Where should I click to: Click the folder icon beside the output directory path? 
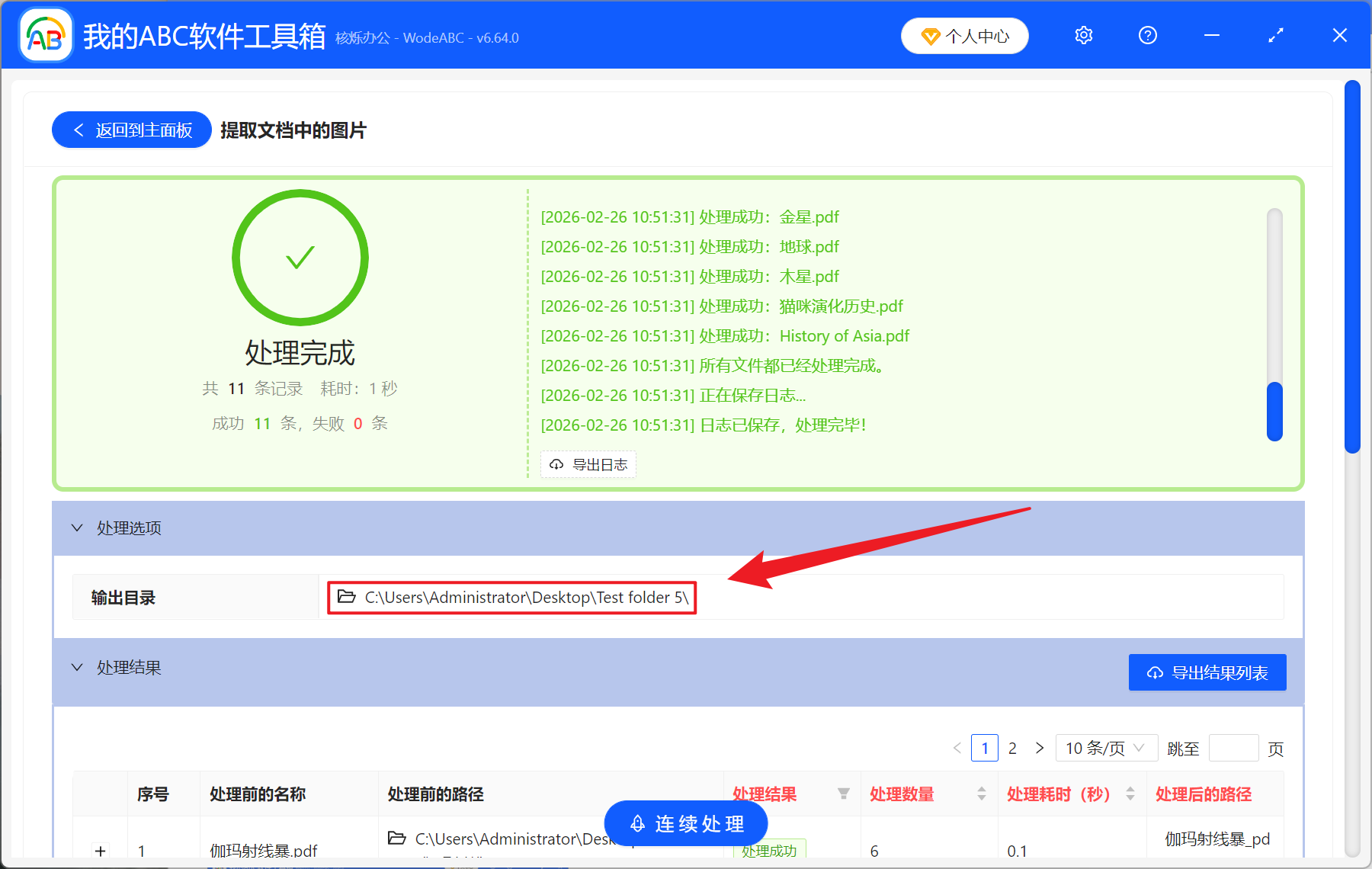click(x=345, y=598)
